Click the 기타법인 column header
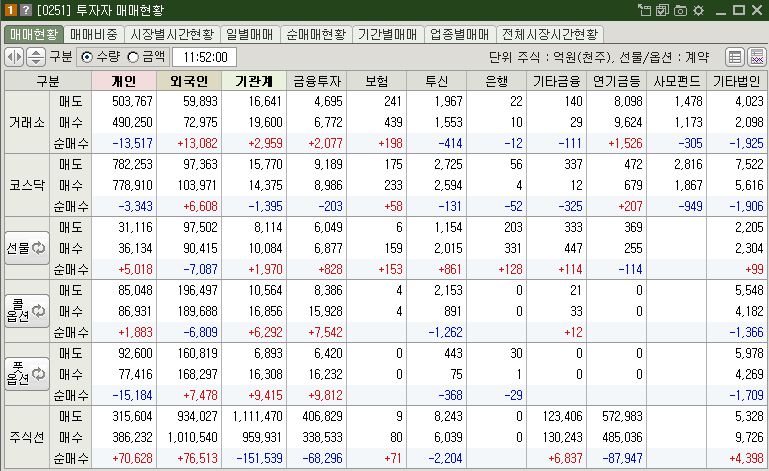Image resolution: width=769 pixels, height=471 pixels. point(736,81)
